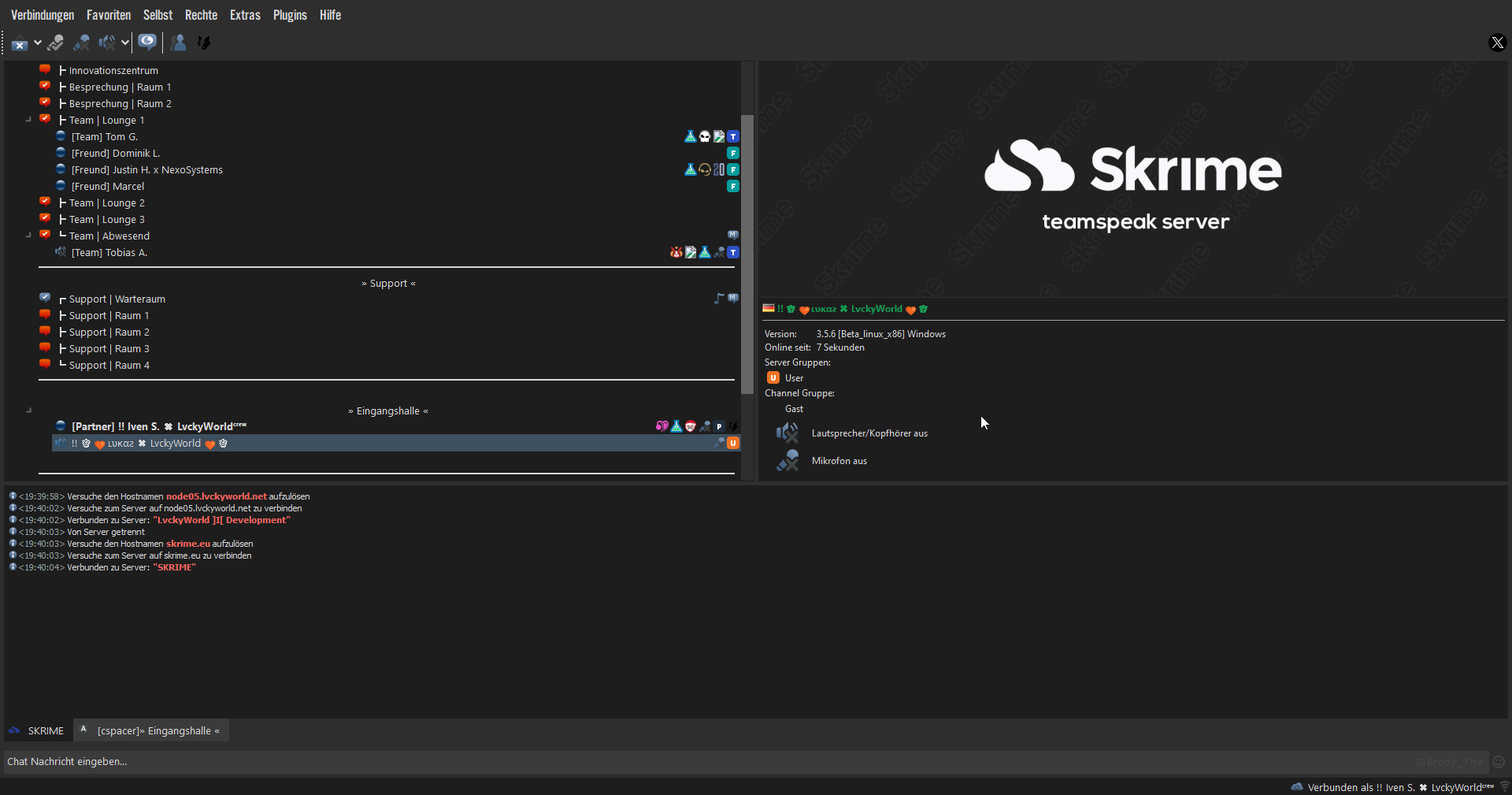This screenshot has width=1512, height=795.
Task: Toggle channel subscription eye icon
Action: coord(147,42)
